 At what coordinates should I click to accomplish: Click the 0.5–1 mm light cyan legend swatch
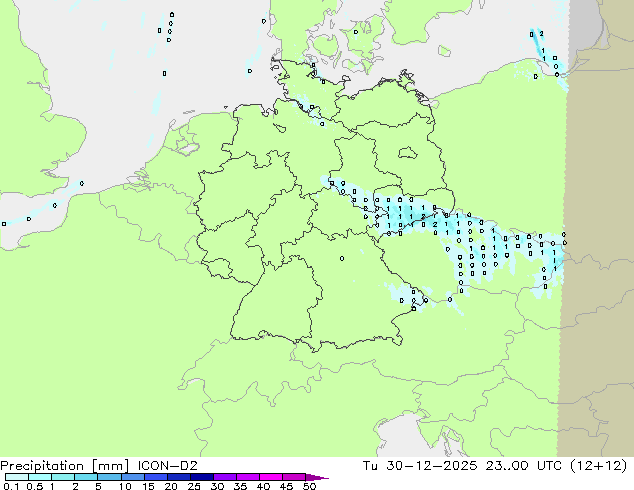pyautogui.click(x=40, y=477)
